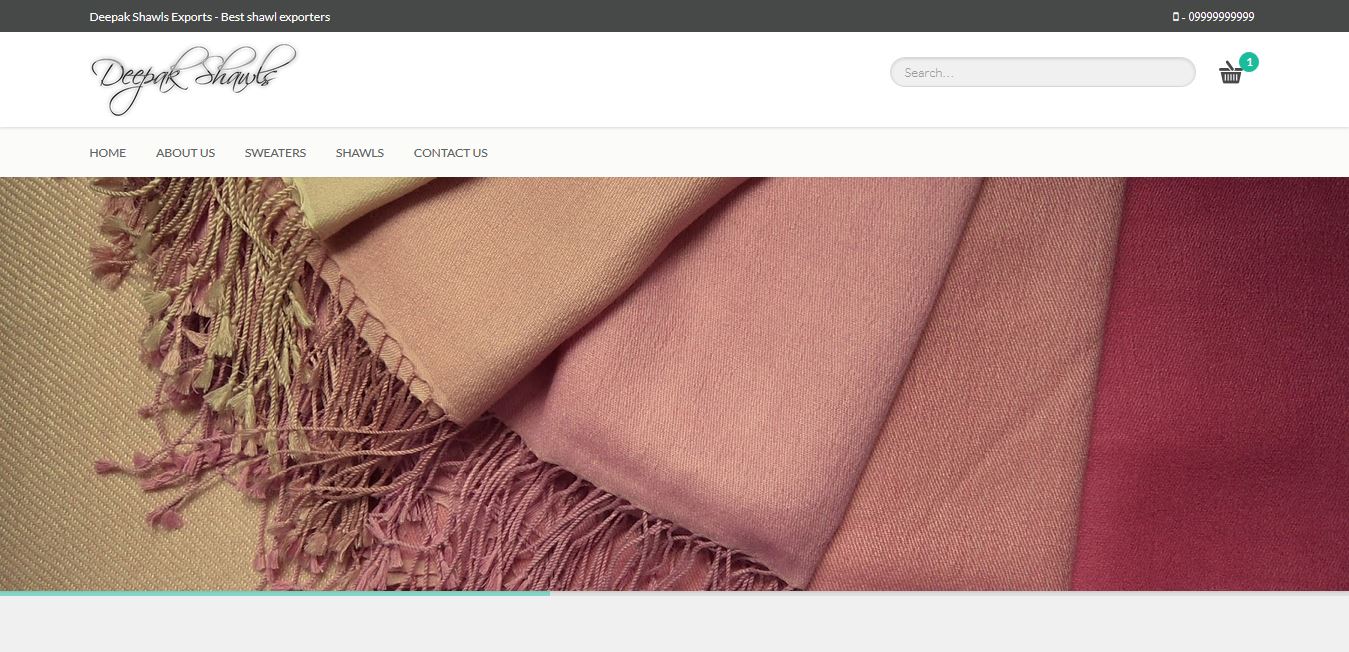Click the phone number 09999999999
This screenshot has width=1349, height=652.
tap(1221, 17)
